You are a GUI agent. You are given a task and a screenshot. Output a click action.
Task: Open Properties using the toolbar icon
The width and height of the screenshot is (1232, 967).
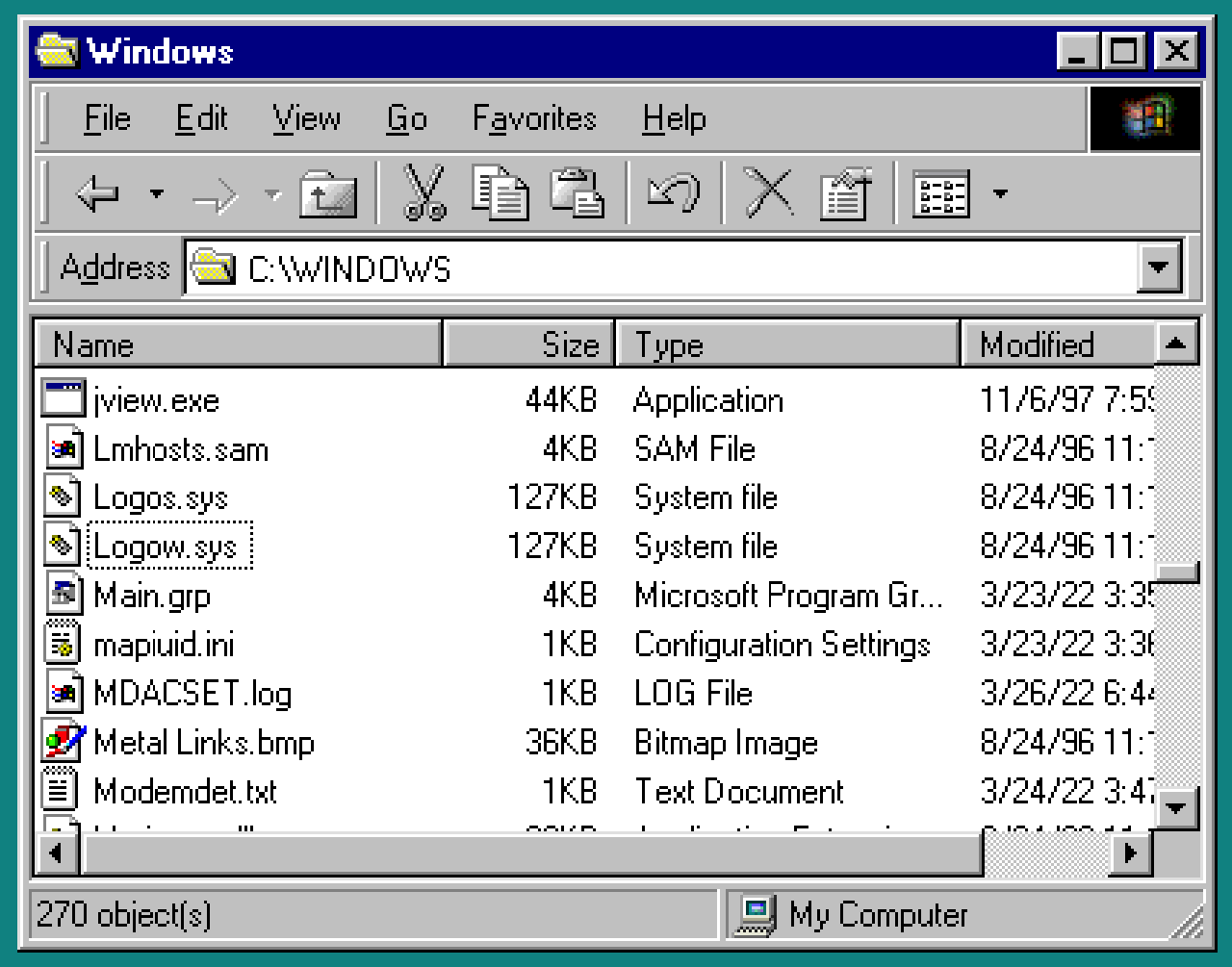(x=844, y=192)
